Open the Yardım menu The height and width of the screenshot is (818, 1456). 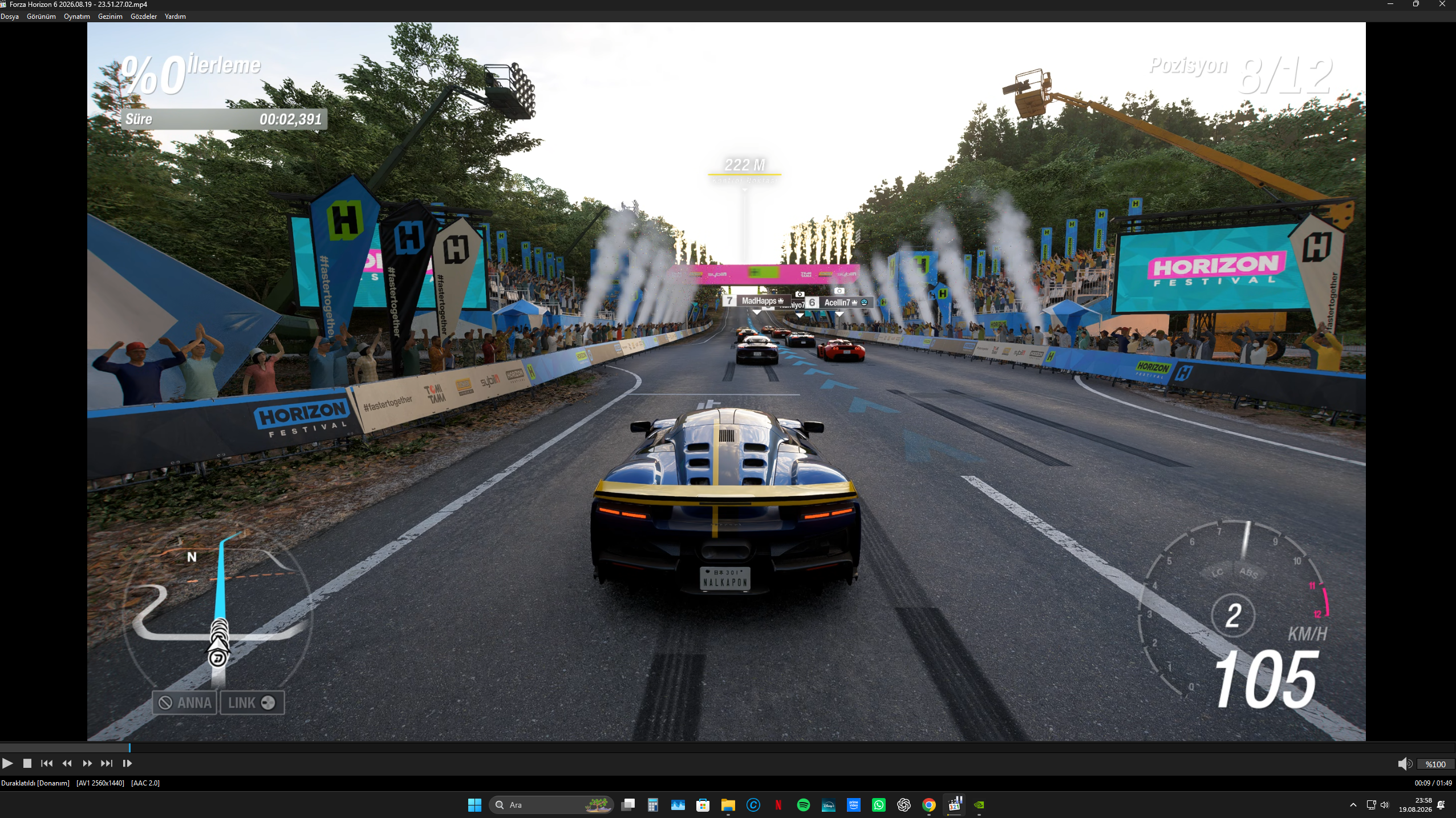tap(175, 17)
